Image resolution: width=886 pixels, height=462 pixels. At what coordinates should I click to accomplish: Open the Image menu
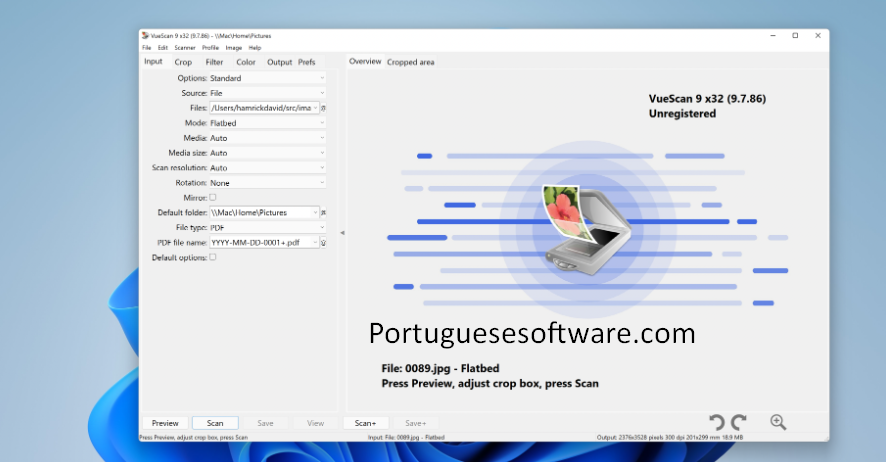(233, 48)
